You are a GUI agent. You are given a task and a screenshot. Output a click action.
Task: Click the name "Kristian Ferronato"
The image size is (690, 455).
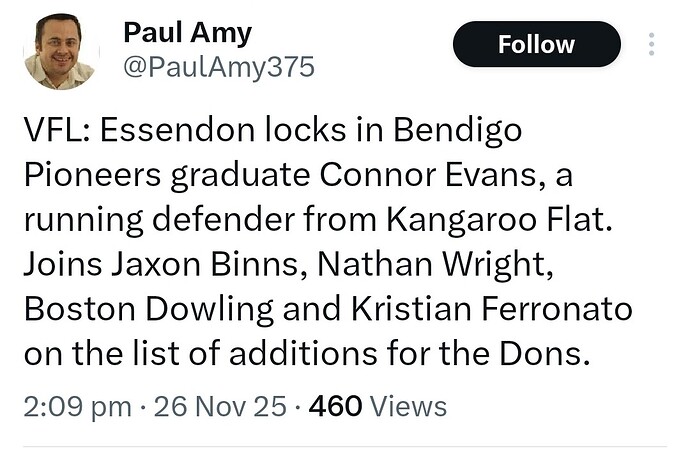(x=486, y=309)
